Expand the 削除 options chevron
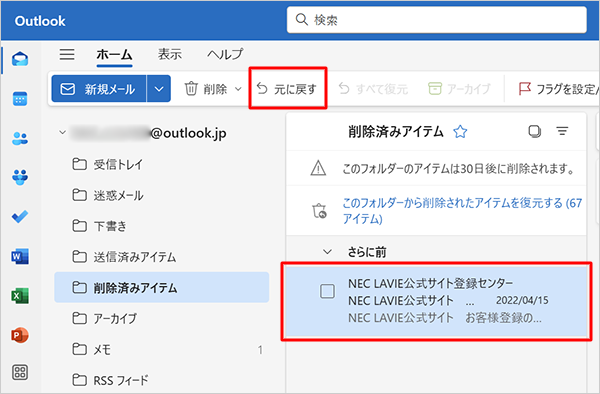Viewport: 600px width, 394px height. [x=238, y=89]
